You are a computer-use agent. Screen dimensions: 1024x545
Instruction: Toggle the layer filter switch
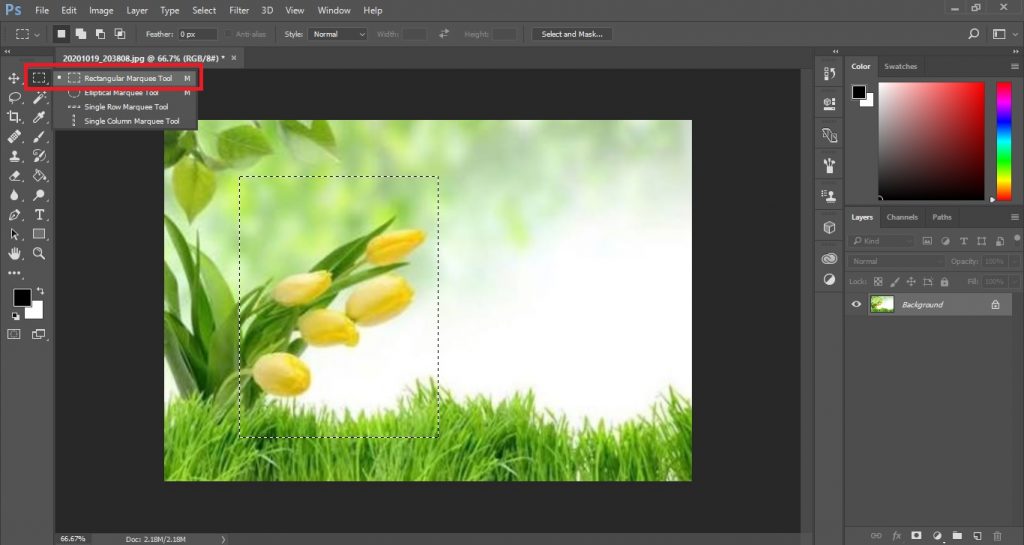[1017, 240]
